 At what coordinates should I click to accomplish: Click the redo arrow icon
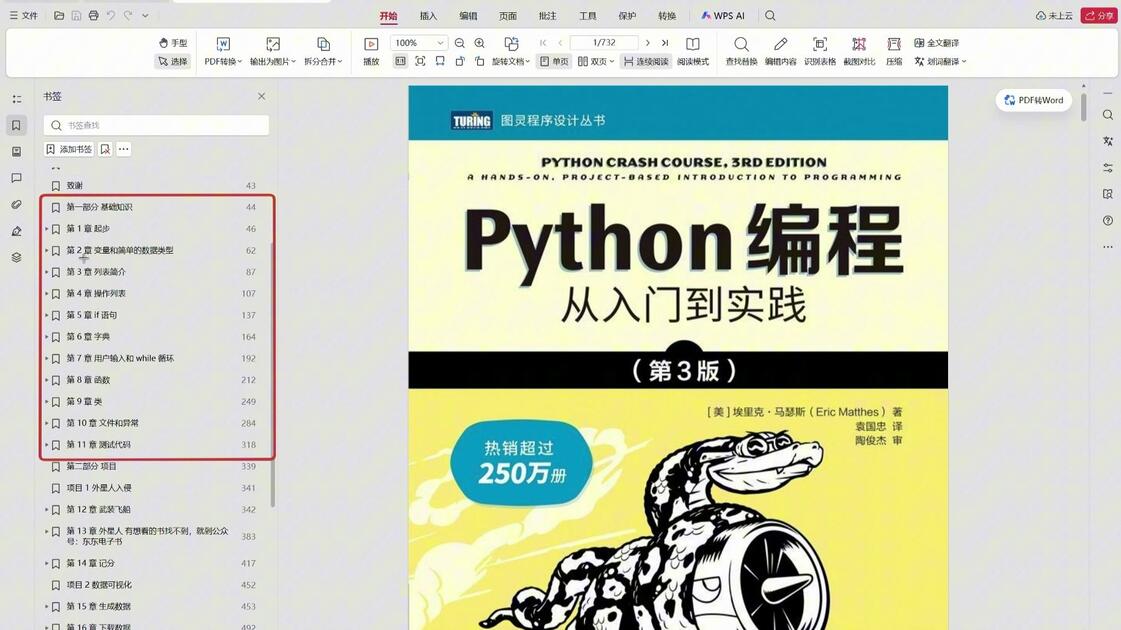[128, 15]
